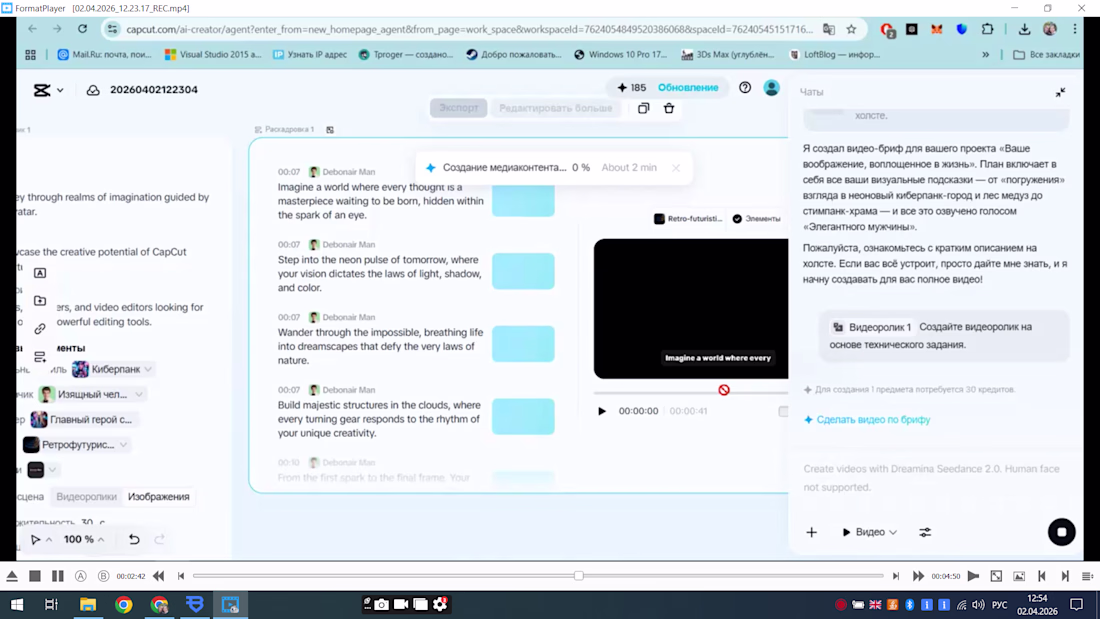Toggle the checkbox beside preview timecode
This screenshot has height=619, width=1100.
tap(783, 411)
